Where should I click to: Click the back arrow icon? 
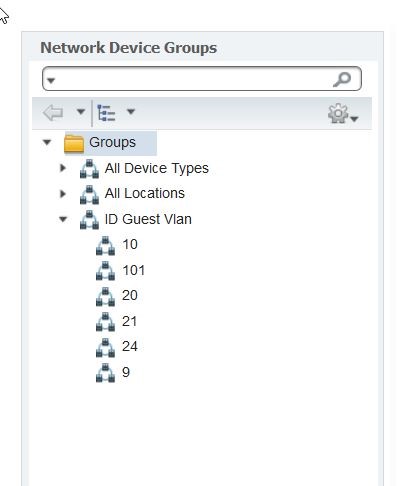[x=53, y=113]
